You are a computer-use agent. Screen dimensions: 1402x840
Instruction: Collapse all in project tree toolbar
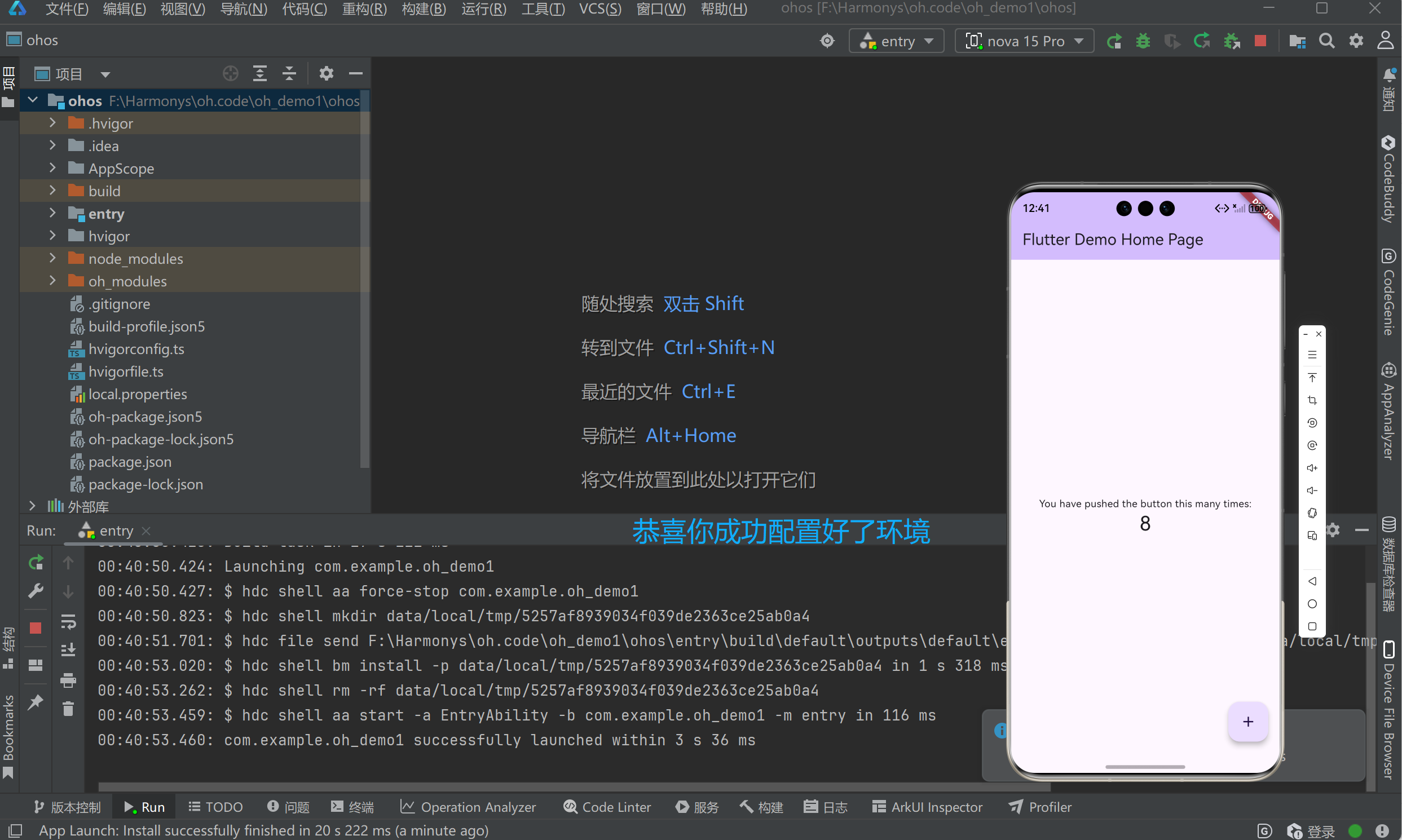(x=289, y=74)
